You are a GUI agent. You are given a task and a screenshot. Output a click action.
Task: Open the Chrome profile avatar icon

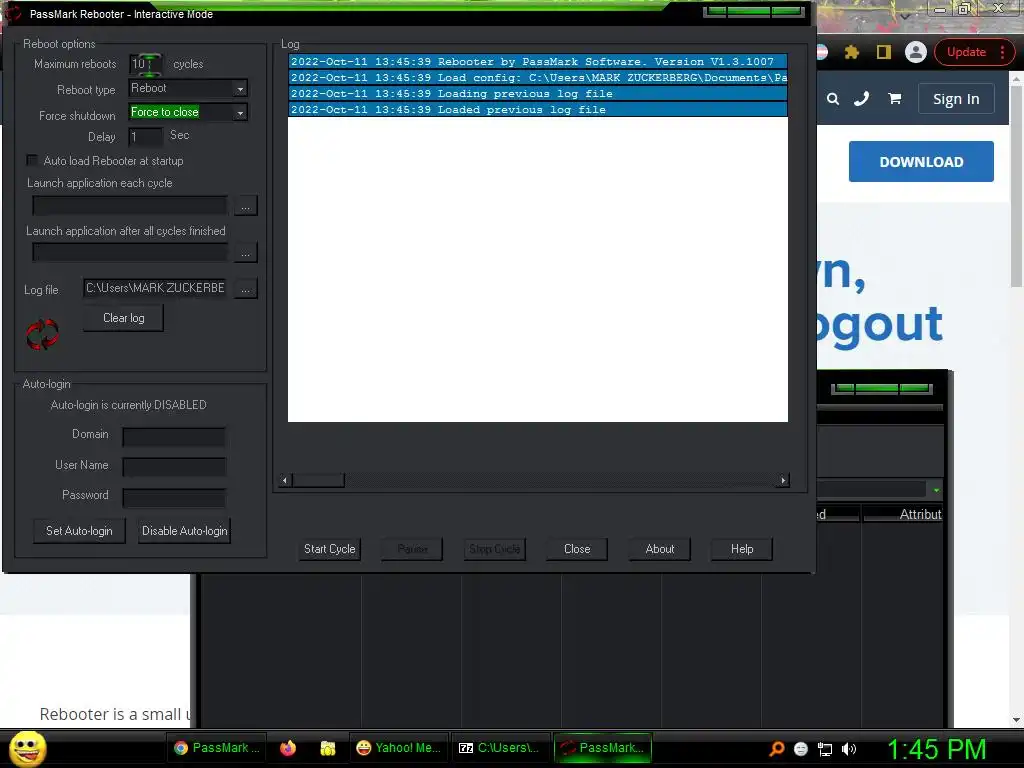point(916,52)
